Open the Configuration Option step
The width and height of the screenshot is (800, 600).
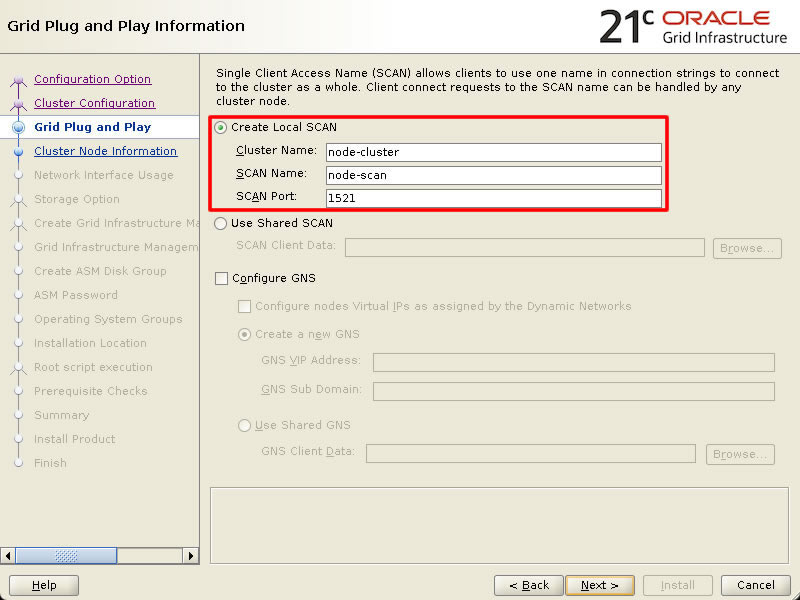click(x=92, y=79)
